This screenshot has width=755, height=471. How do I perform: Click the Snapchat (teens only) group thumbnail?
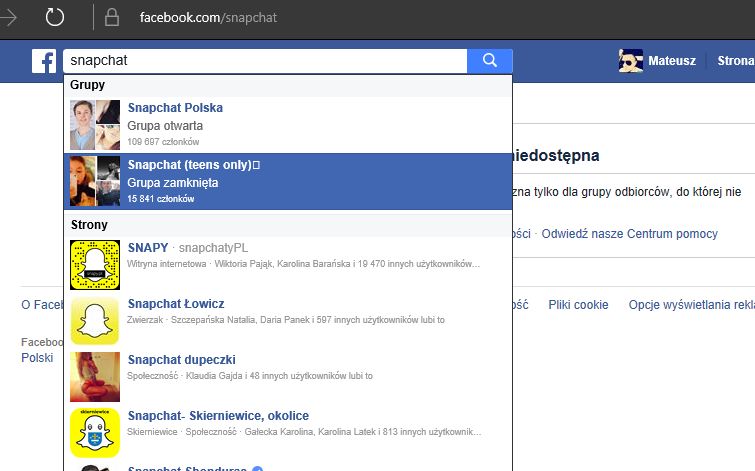(95, 181)
